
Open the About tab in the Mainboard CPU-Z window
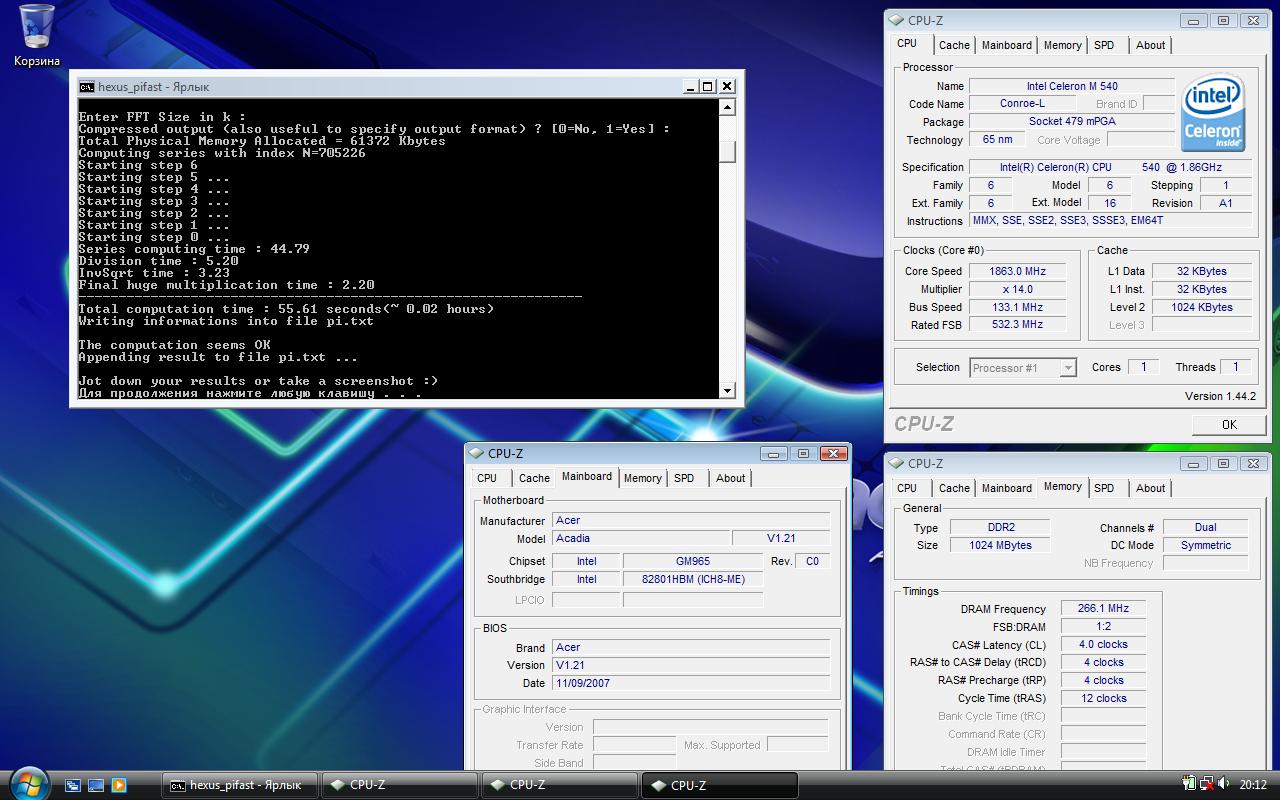pyautogui.click(x=730, y=478)
